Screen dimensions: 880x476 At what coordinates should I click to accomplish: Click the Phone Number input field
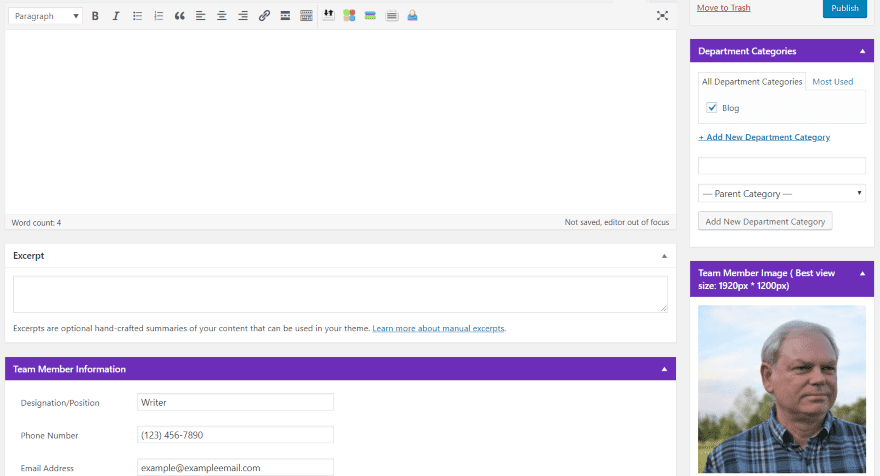[235, 435]
